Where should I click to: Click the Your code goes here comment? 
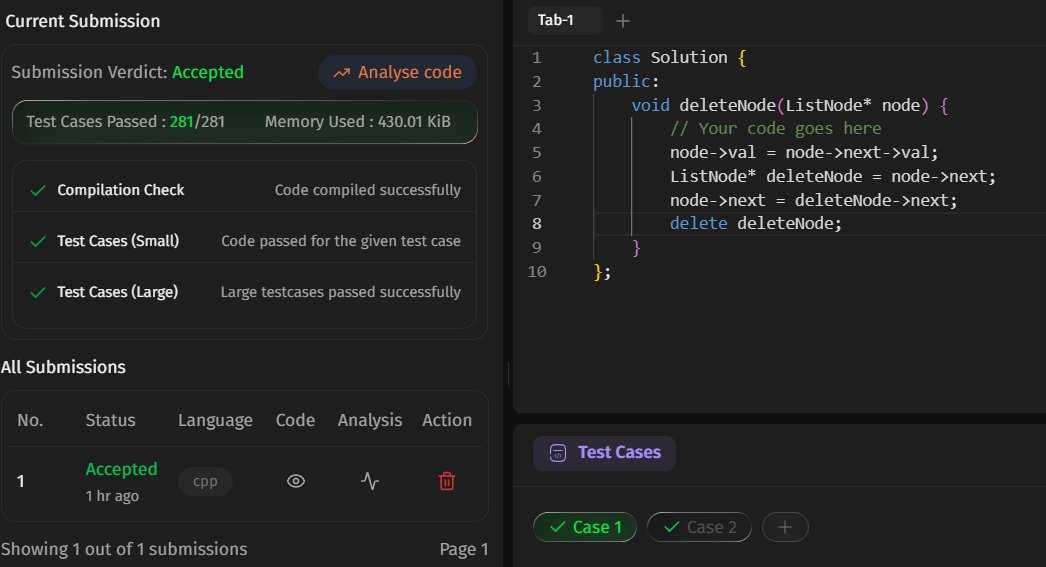775,129
